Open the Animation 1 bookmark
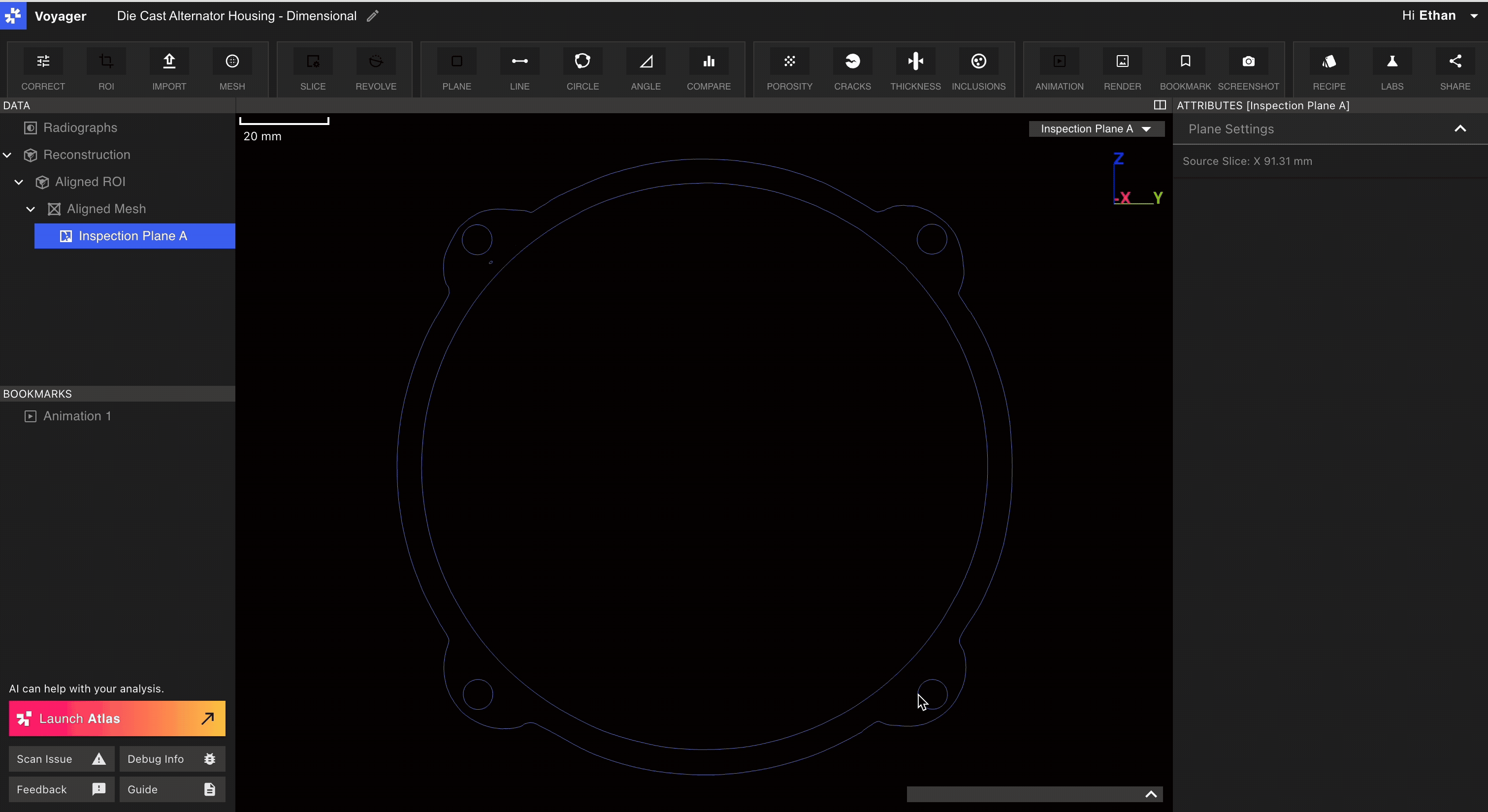The width and height of the screenshot is (1488, 812). tap(77, 416)
